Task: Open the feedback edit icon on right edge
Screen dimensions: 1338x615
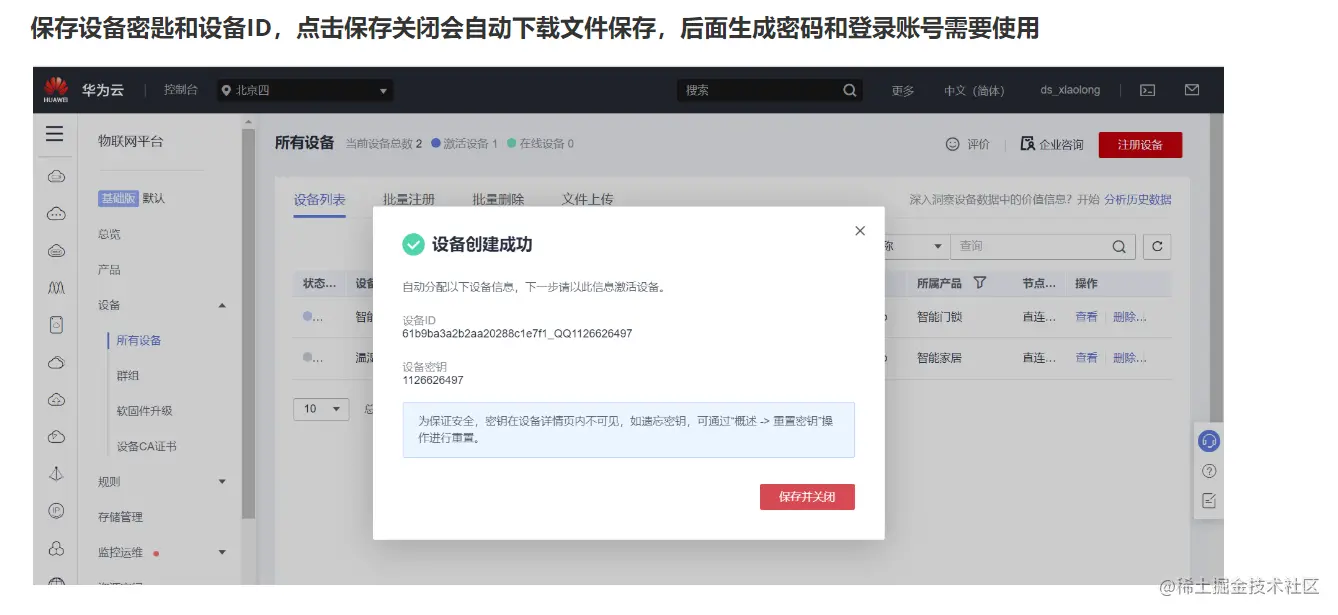Action: coord(1209,501)
